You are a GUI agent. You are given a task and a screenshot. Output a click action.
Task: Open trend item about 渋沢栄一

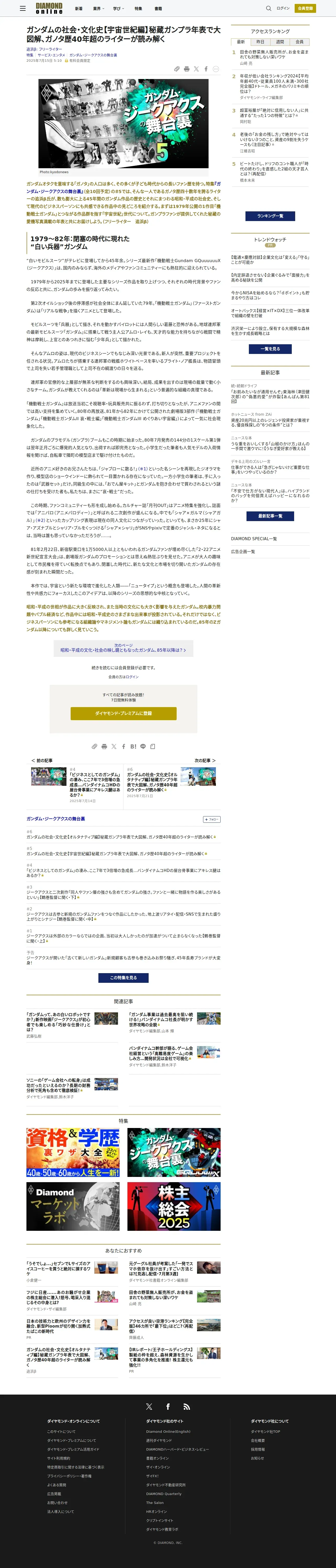pos(270,331)
